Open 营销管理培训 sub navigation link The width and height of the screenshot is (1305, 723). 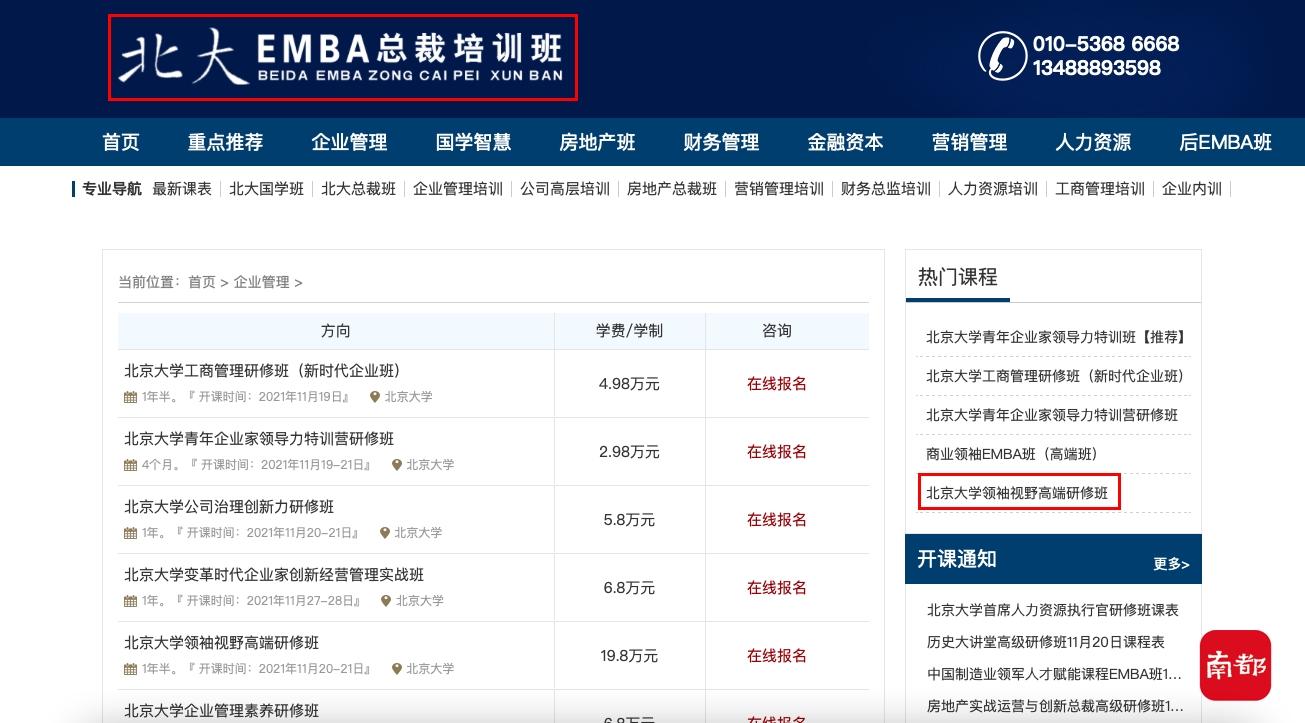[779, 189]
